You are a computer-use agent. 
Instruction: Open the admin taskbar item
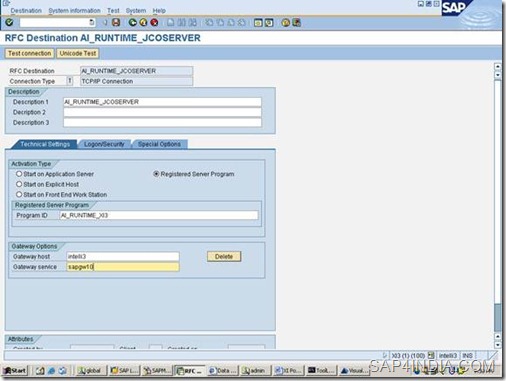coord(255,370)
